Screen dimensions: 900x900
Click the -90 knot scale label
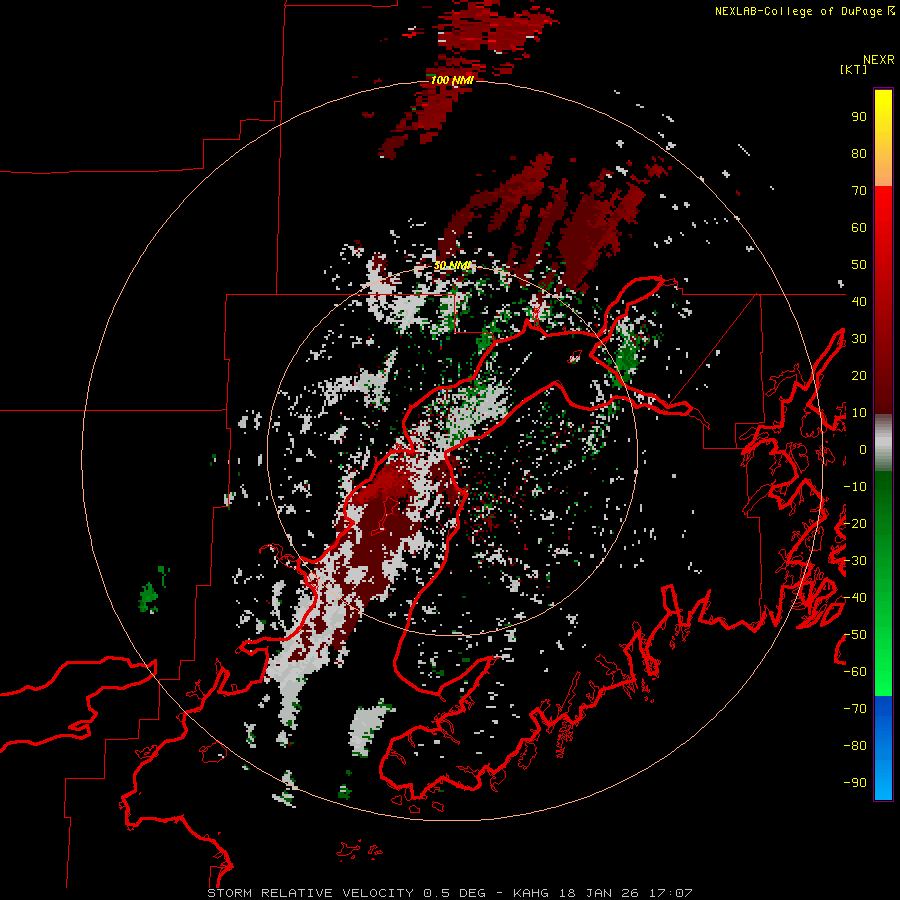pos(855,783)
